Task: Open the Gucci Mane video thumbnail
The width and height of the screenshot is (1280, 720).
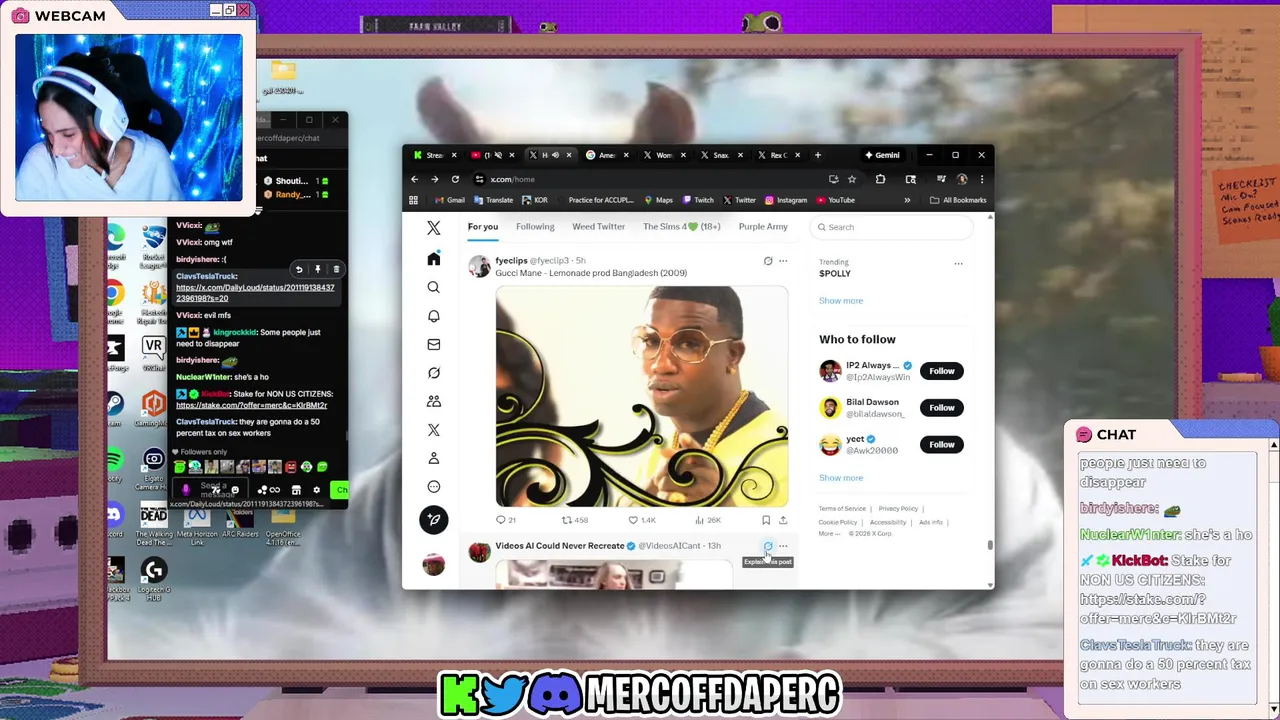Action: point(642,396)
